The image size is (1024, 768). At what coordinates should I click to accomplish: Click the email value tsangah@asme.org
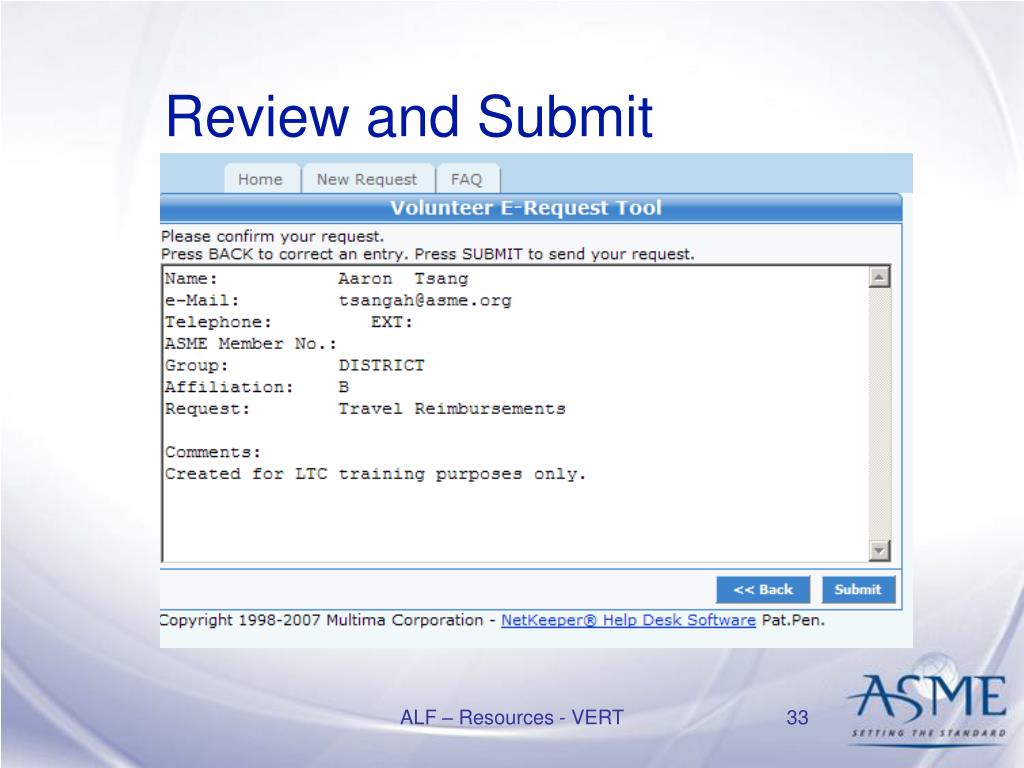[424, 300]
